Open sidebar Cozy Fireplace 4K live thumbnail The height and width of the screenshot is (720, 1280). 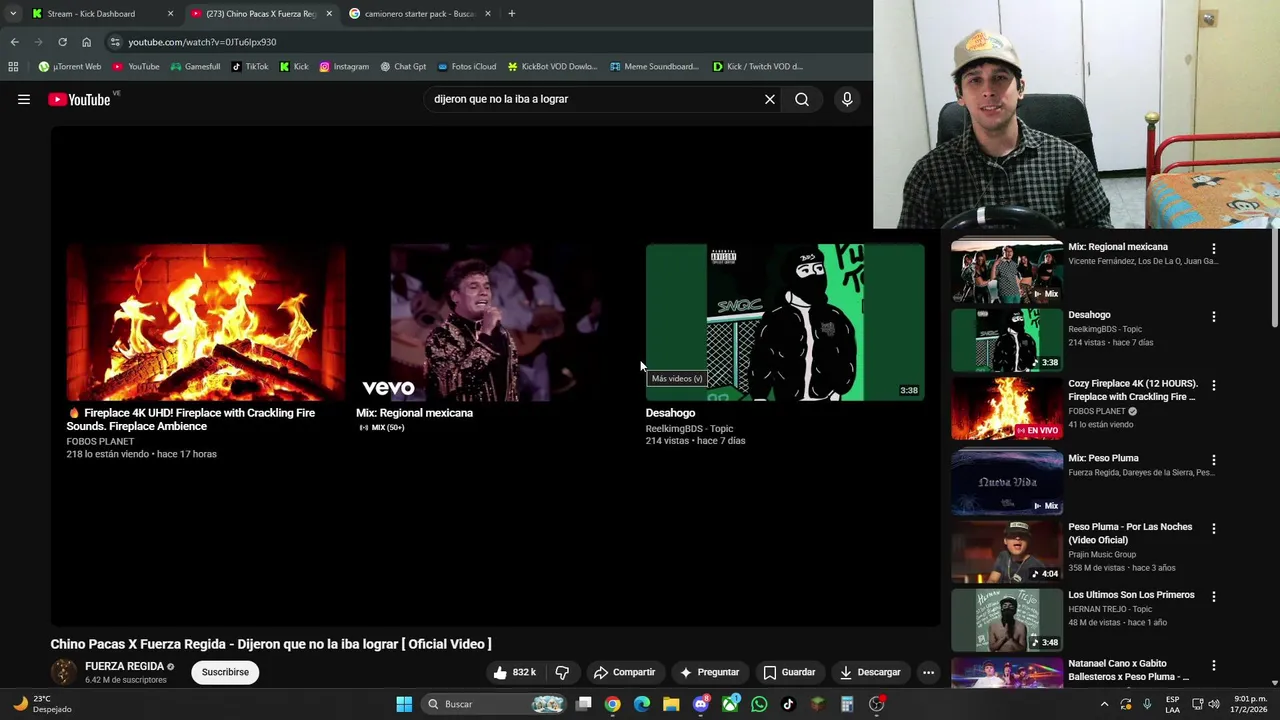coord(1007,408)
